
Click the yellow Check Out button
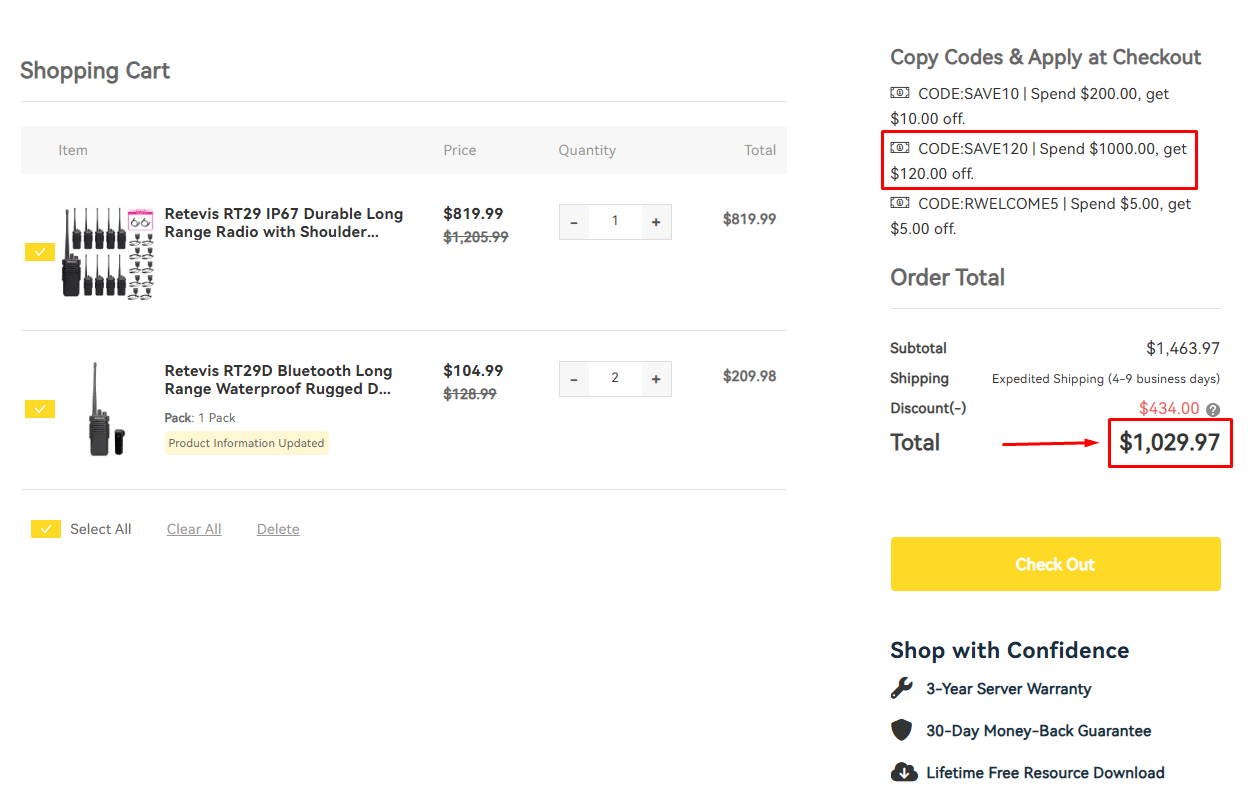pyautogui.click(x=1055, y=564)
